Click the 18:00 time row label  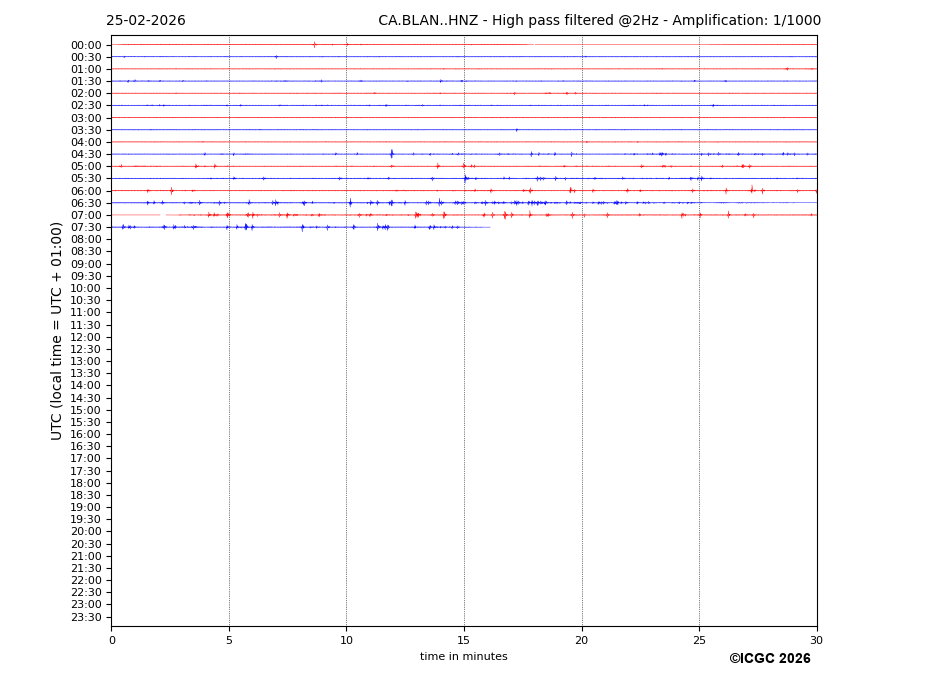click(86, 483)
